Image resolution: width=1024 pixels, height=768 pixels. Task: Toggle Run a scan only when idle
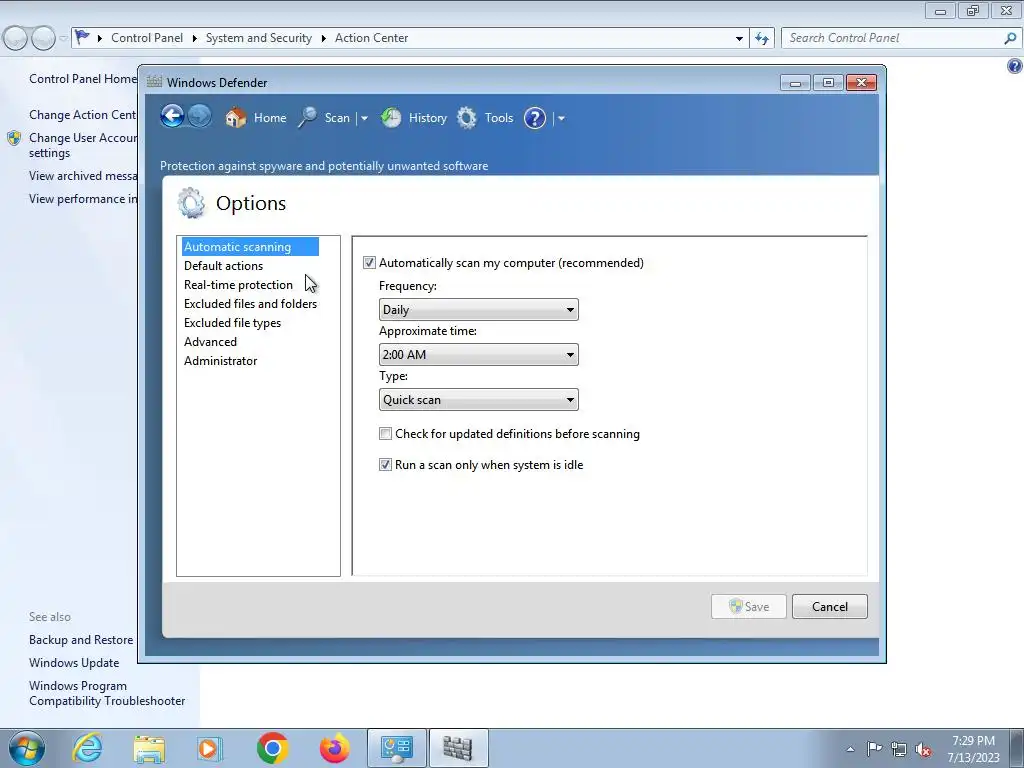click(x=385, y=465)
